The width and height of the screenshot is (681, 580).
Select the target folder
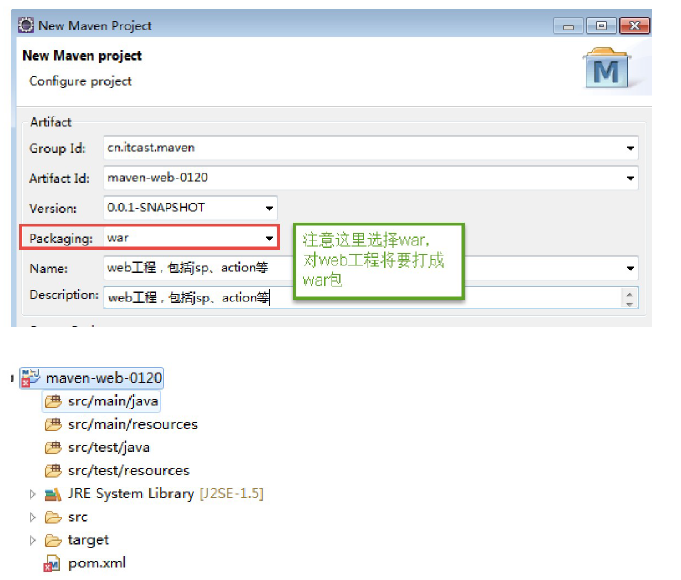click(88, 540)
